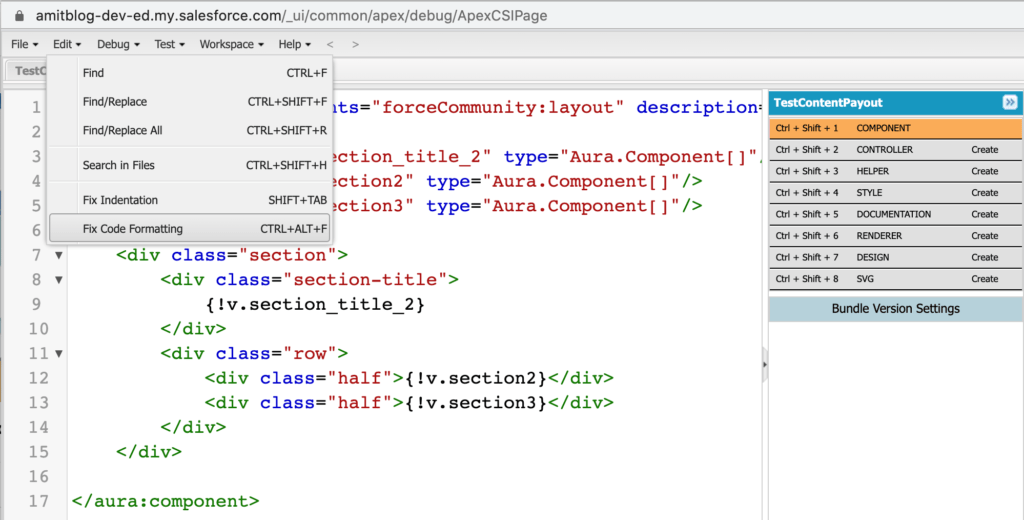Click the browser address bar lock icon
This screenshot has height=520, width=1024.
pos(17,16)
